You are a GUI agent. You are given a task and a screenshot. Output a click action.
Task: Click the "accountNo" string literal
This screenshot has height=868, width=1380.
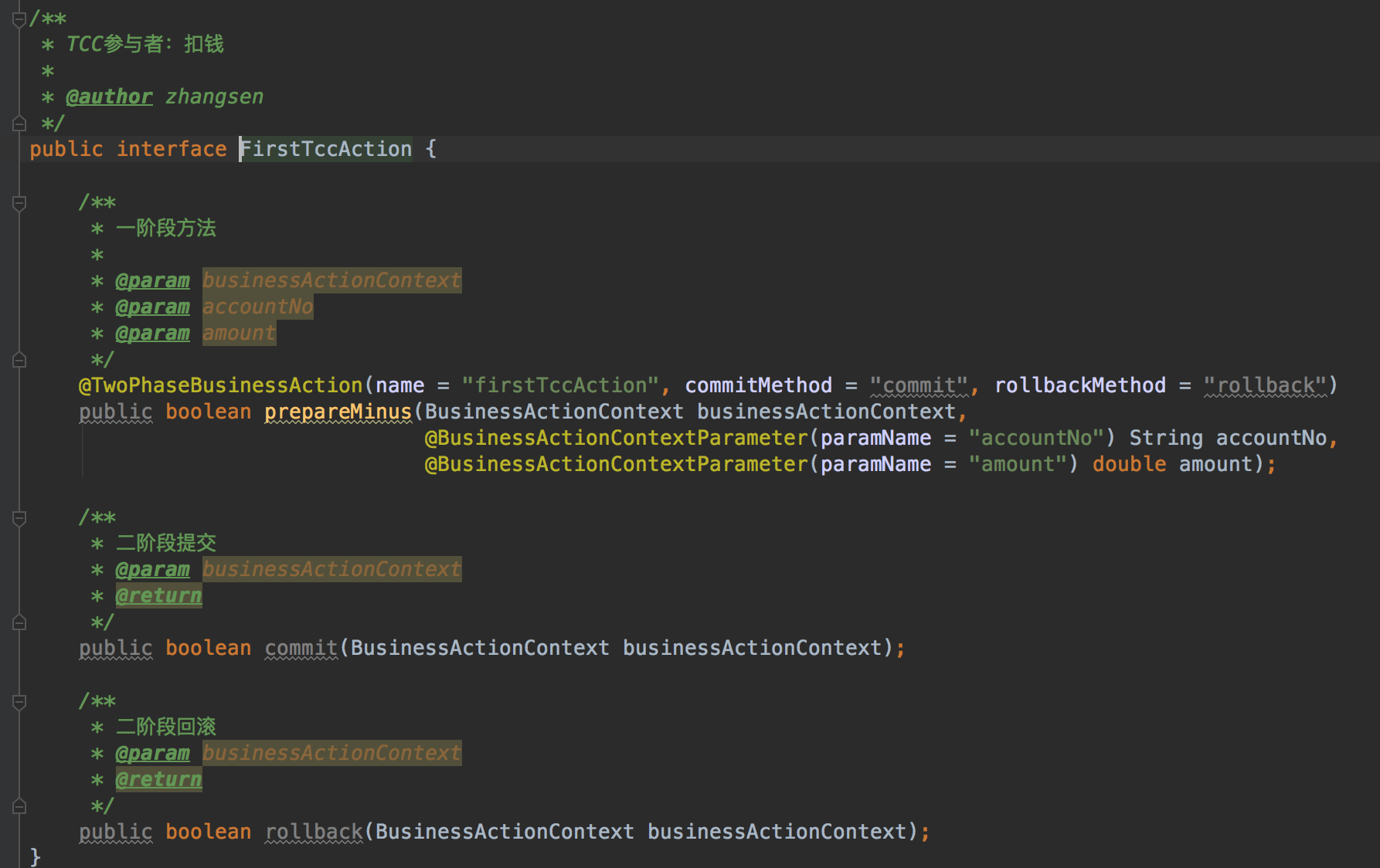click(x=1036, y=438)
